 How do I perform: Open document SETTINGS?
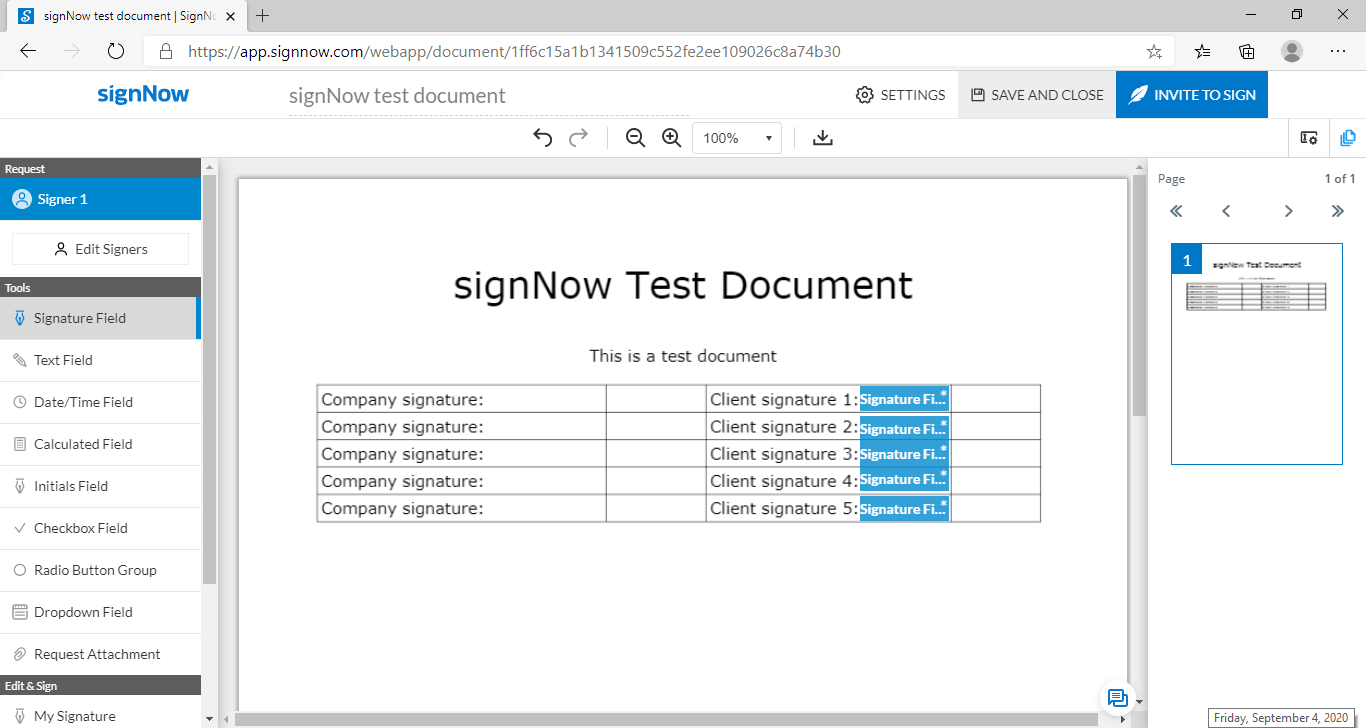click(x=900, y=95)
